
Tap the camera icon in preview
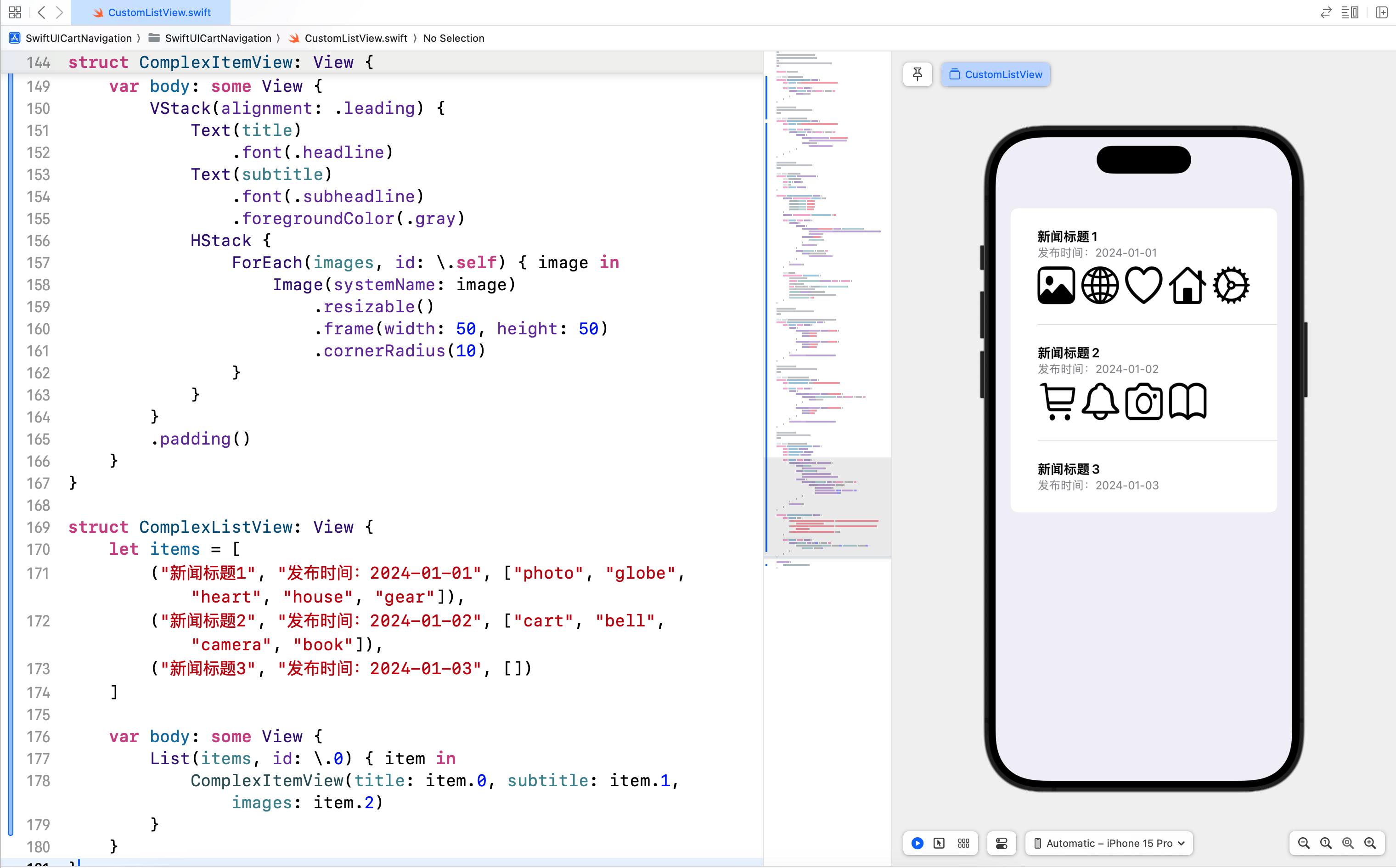1144,401
